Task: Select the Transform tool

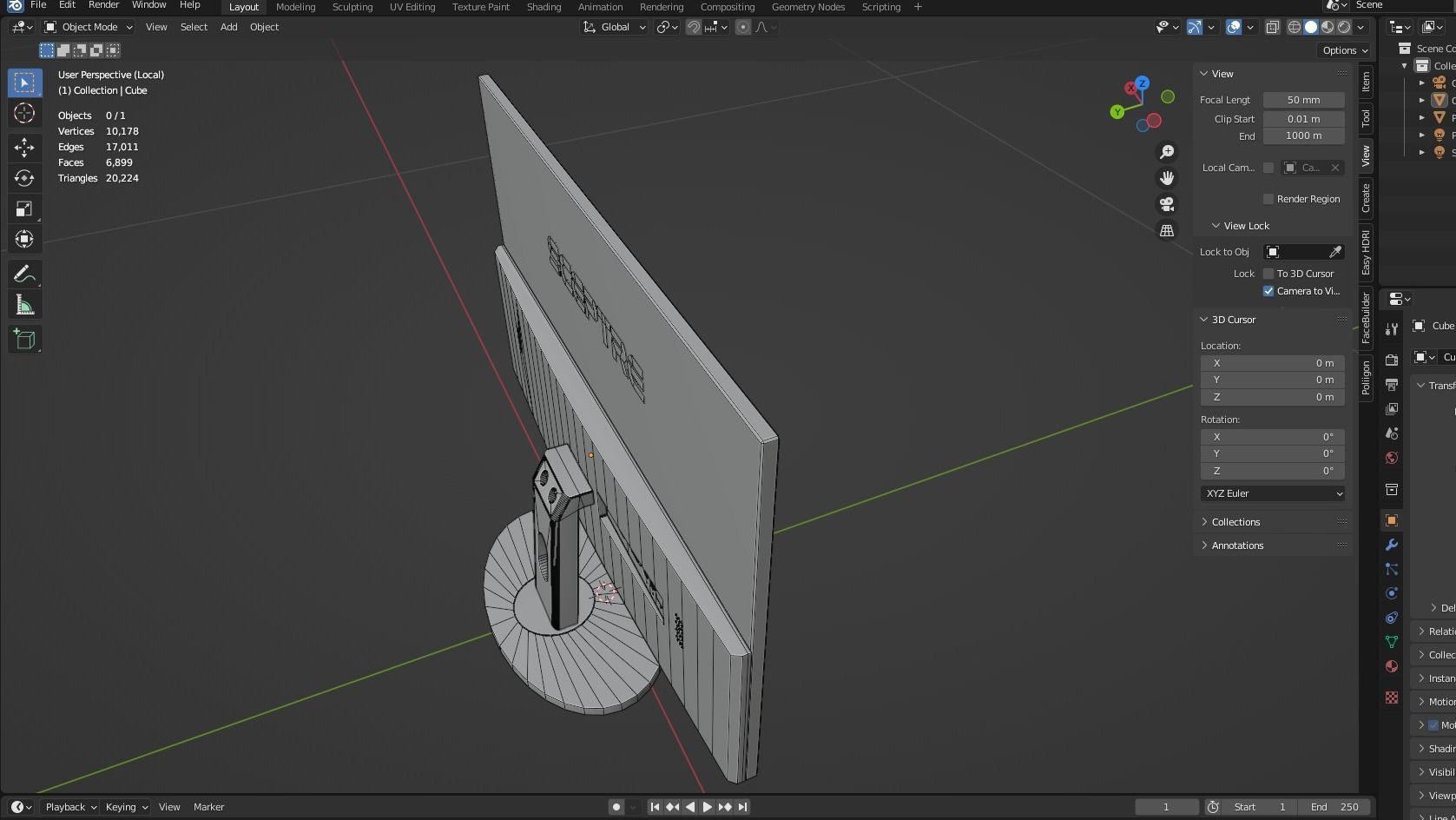Action: [24, 239]
